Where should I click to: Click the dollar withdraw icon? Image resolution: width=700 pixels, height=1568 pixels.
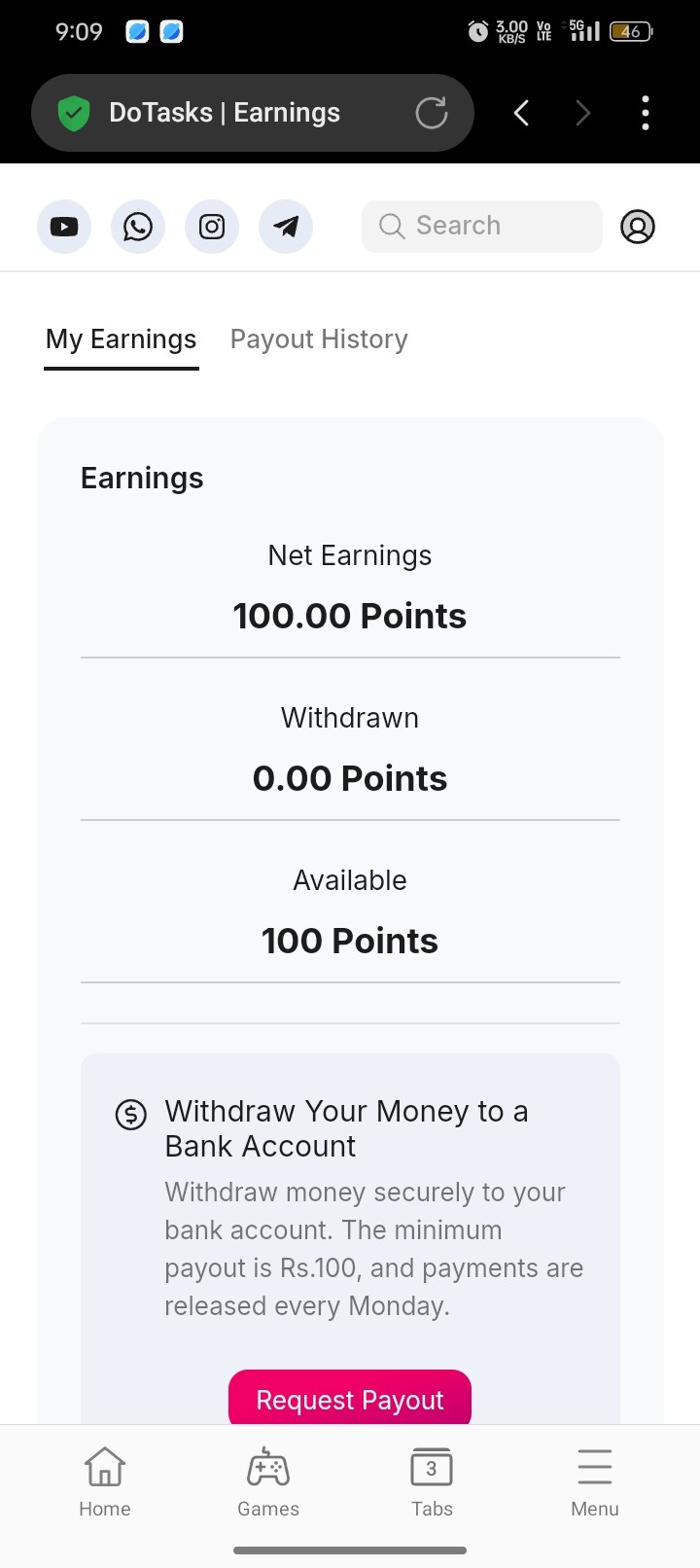pos(131,1114)
